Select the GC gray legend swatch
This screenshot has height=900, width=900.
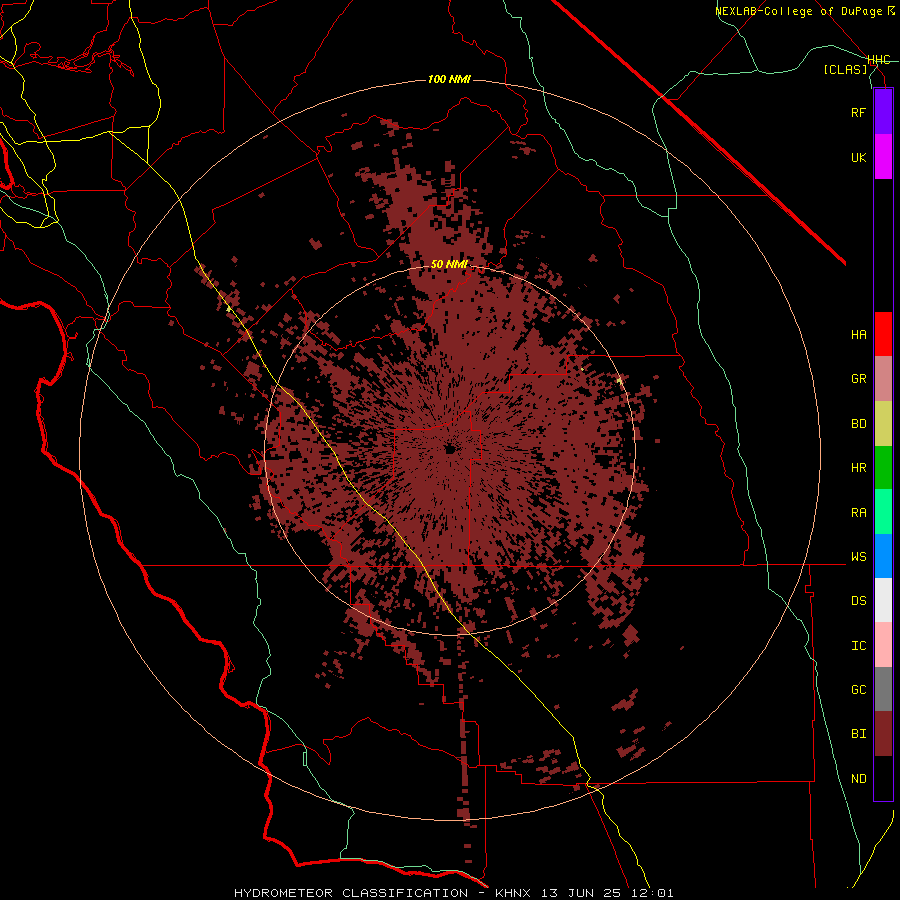pos(883,689)
